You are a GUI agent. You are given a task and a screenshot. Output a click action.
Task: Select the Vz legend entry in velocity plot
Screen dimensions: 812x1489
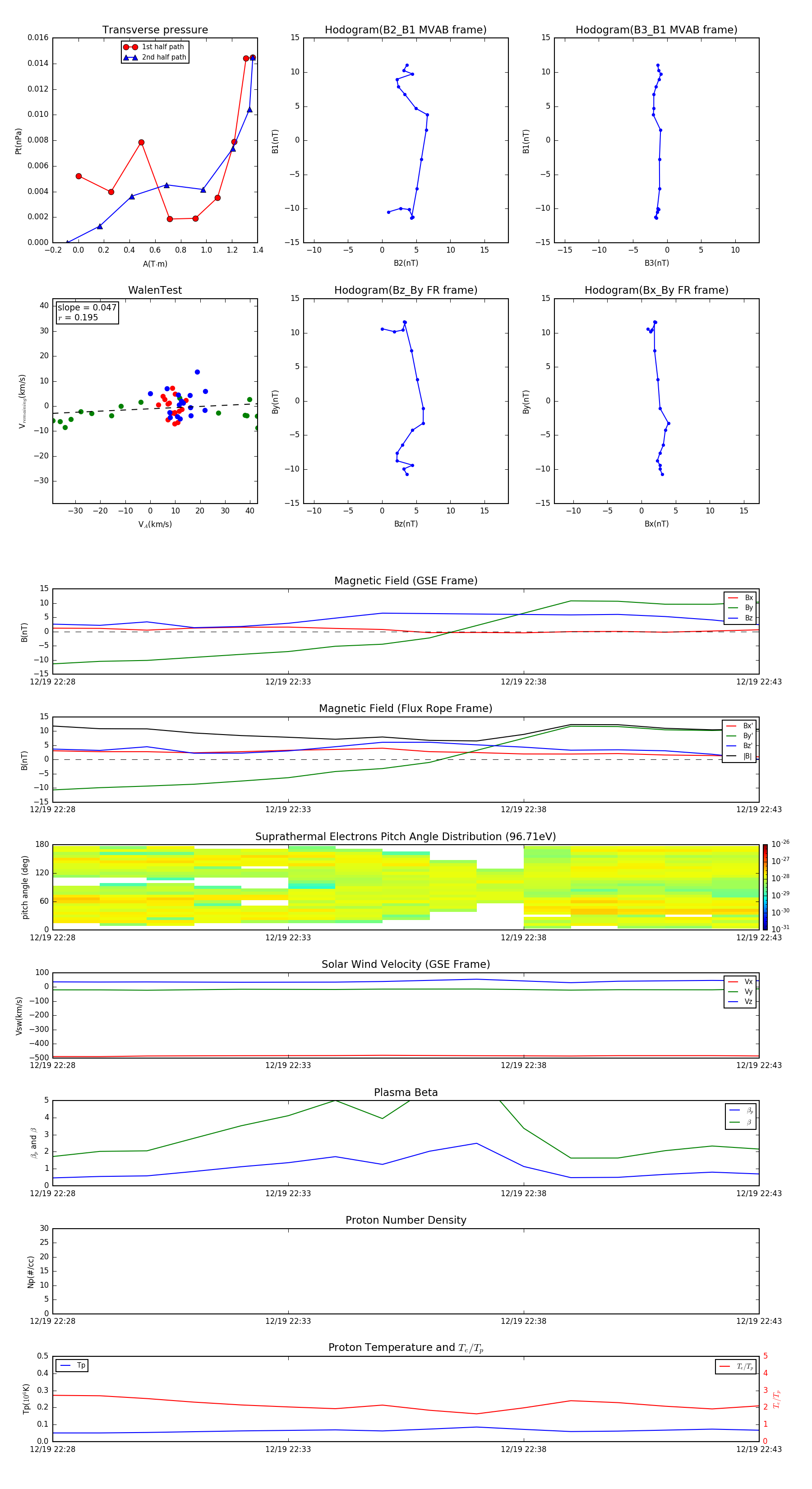point(740,1002)
